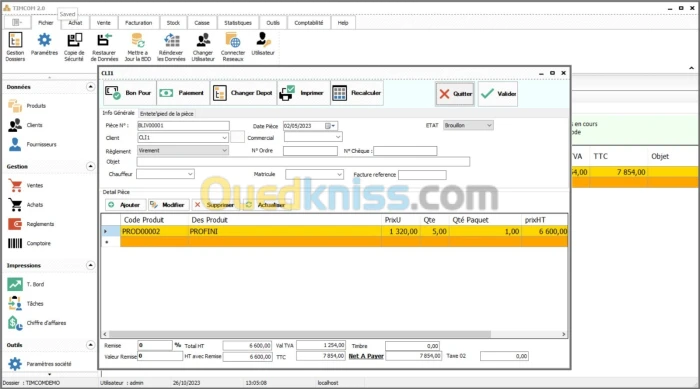This screenshot has width=700, height=389.
Task: Collapse the Outils sidebar section
Action: [x=91, y=345]
